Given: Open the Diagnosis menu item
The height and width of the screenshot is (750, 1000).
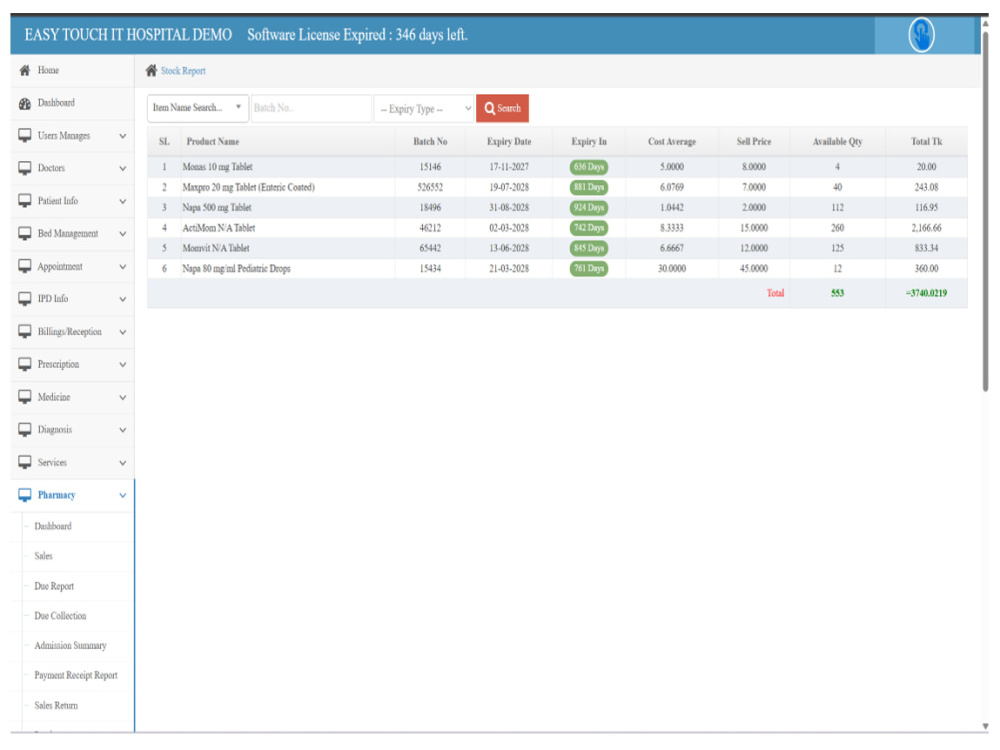Looking at the screenshot, I should 73,430.
